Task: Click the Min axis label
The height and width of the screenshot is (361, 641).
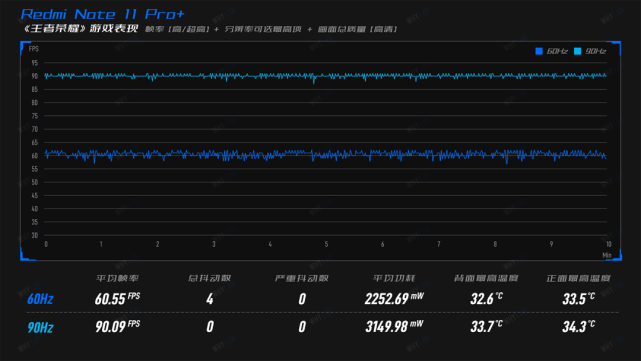Action: point(607,255)
